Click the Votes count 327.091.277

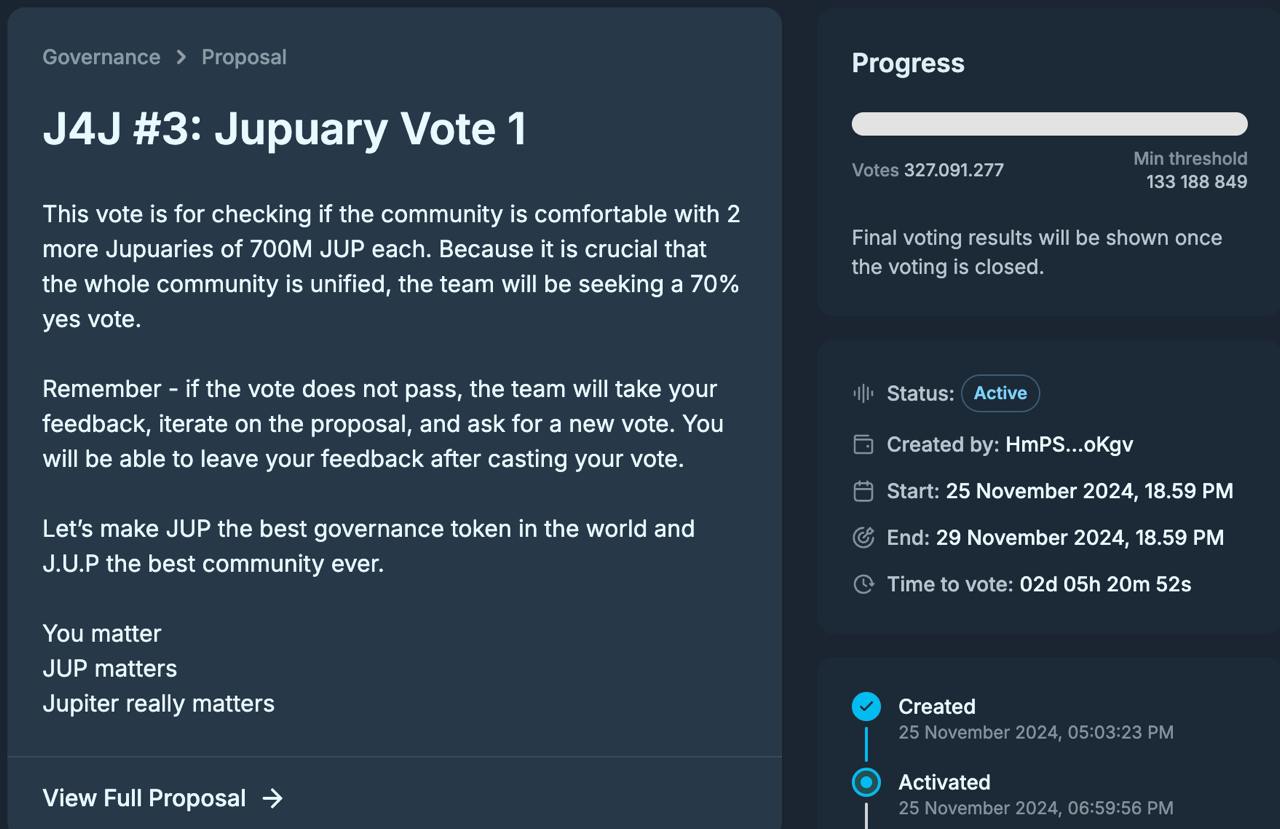click(x=954, y=170)
